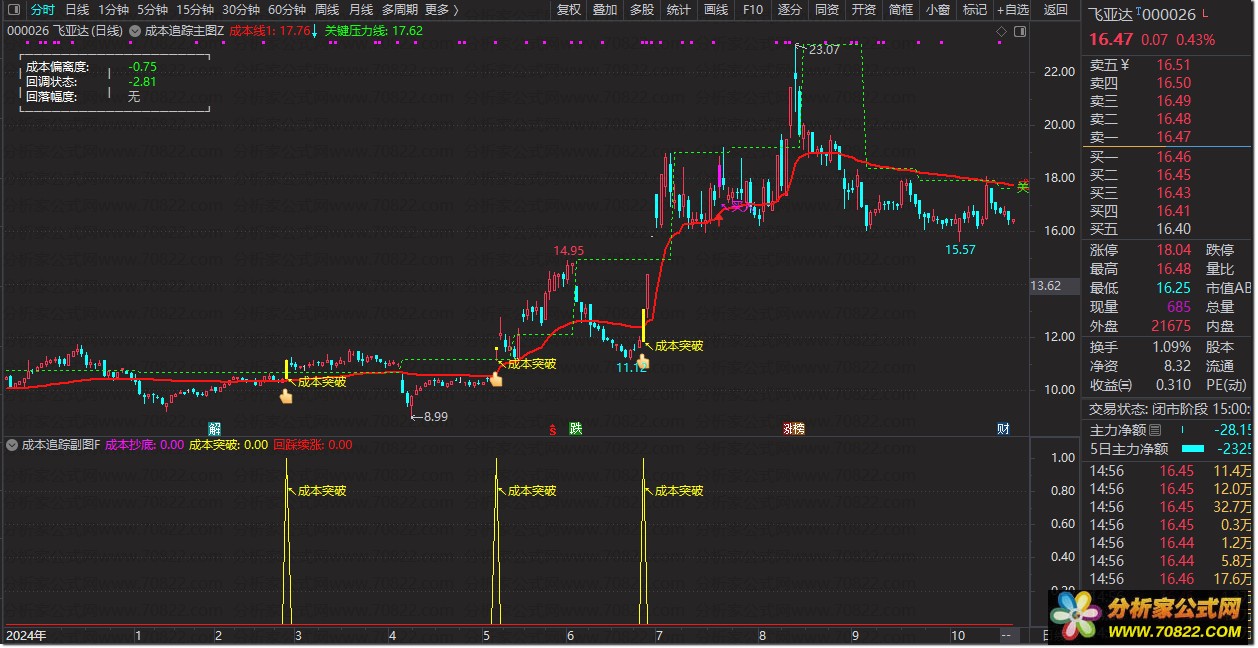Click the 换手 1.09% value

(1172, 347)
